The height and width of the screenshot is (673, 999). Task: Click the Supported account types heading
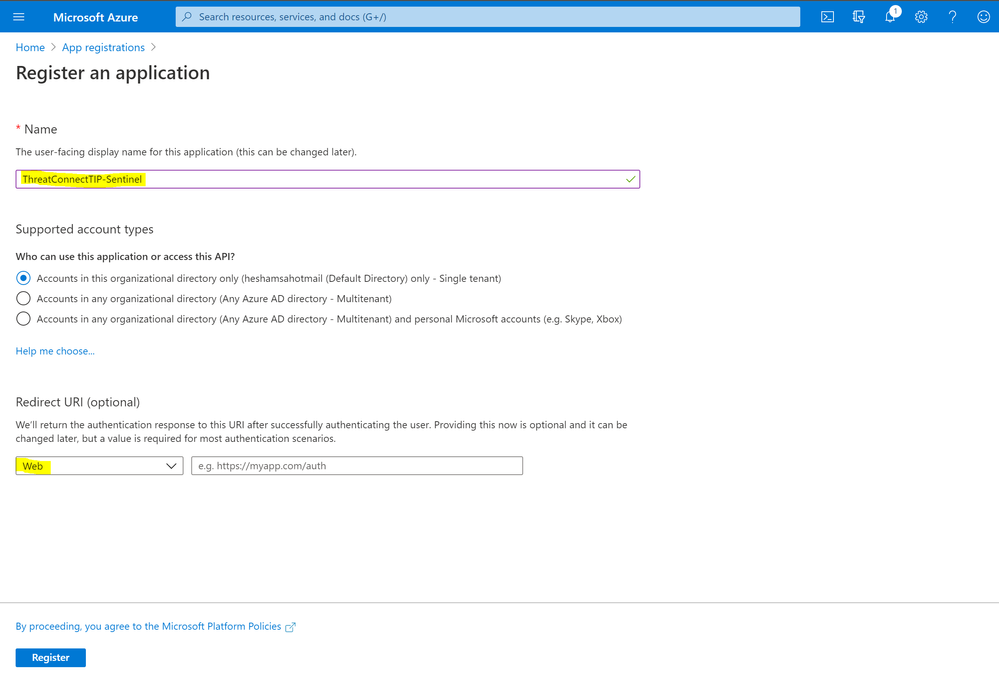85,229
